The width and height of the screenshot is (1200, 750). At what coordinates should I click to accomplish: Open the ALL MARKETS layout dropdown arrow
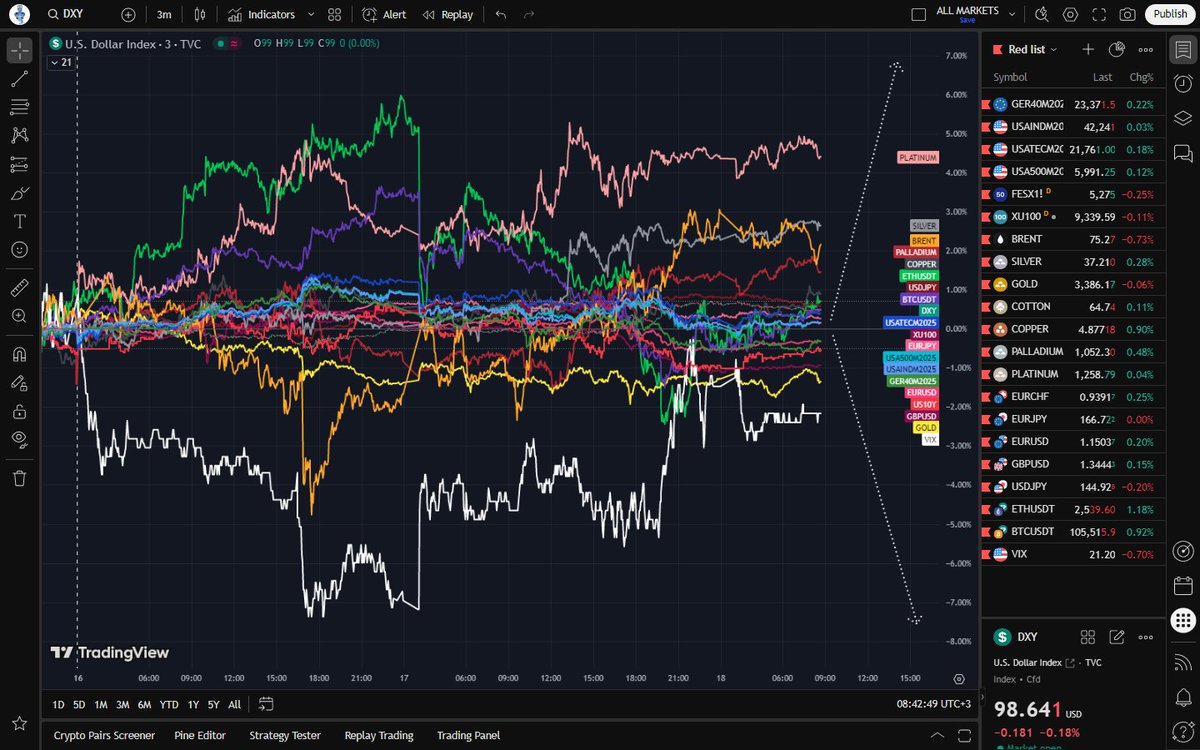[1014, 15]
